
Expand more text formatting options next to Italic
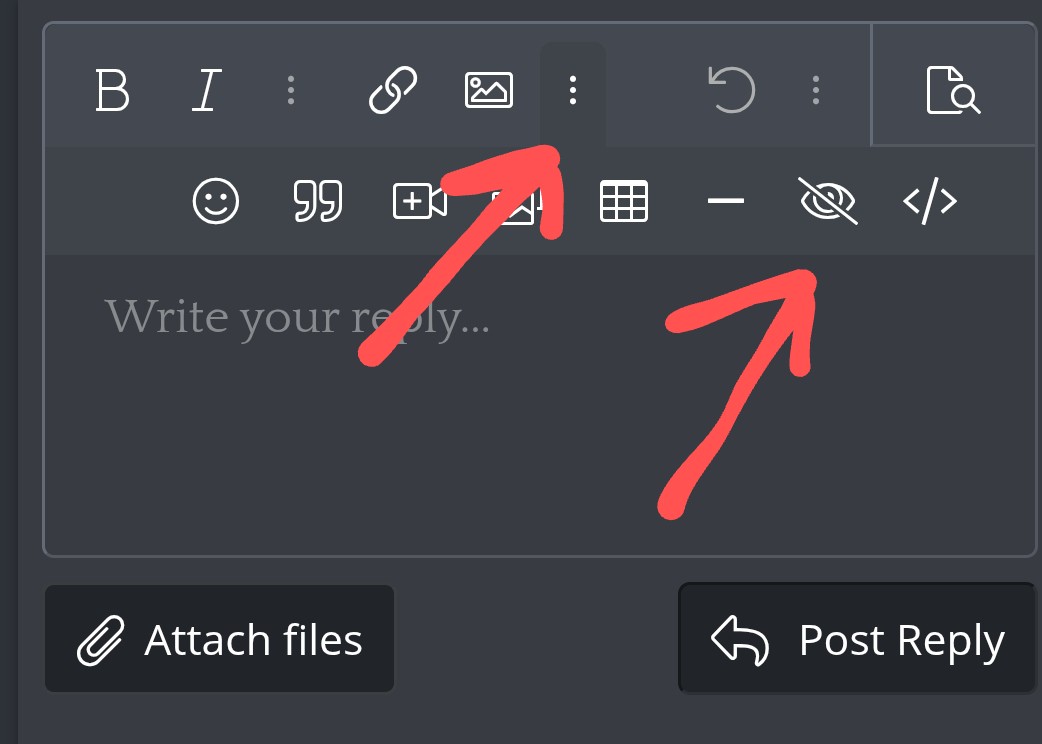[x=290, y=90]
